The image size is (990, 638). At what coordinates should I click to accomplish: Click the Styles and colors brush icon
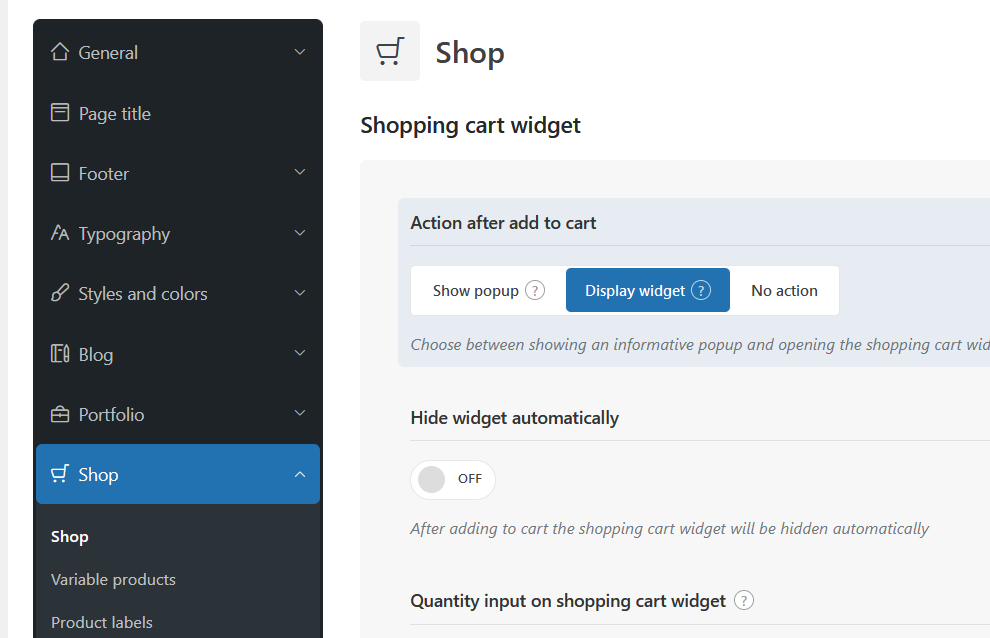click(61, 294)
